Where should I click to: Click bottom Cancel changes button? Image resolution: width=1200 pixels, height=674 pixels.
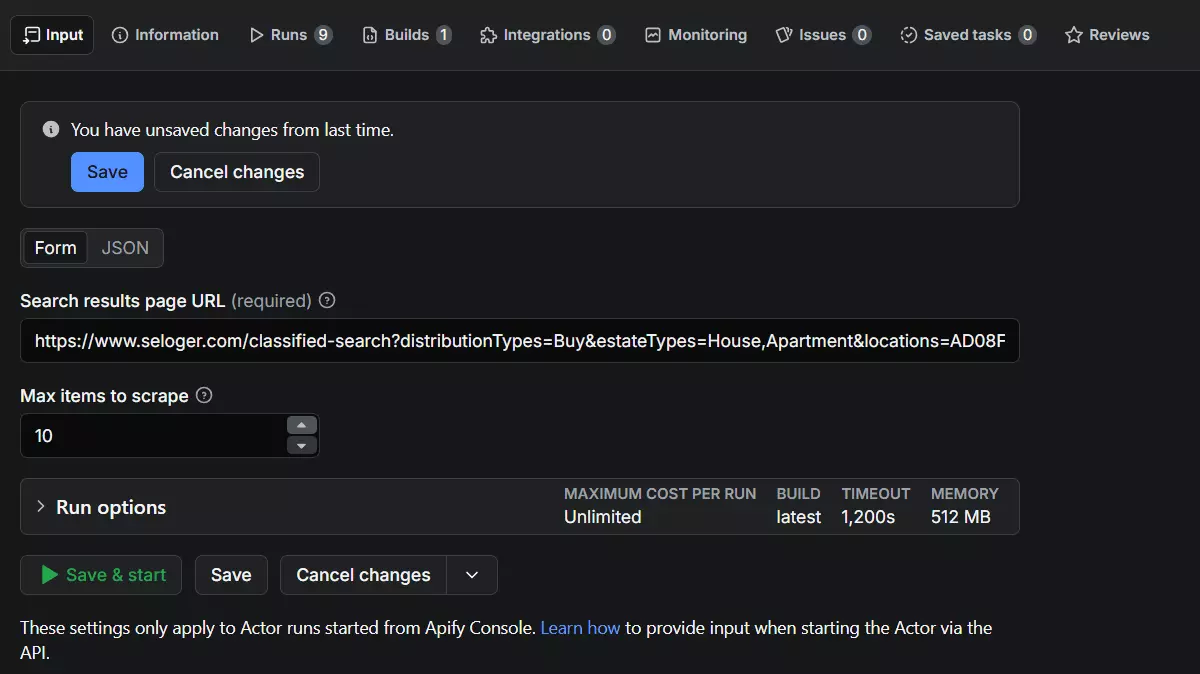point(363,575)
